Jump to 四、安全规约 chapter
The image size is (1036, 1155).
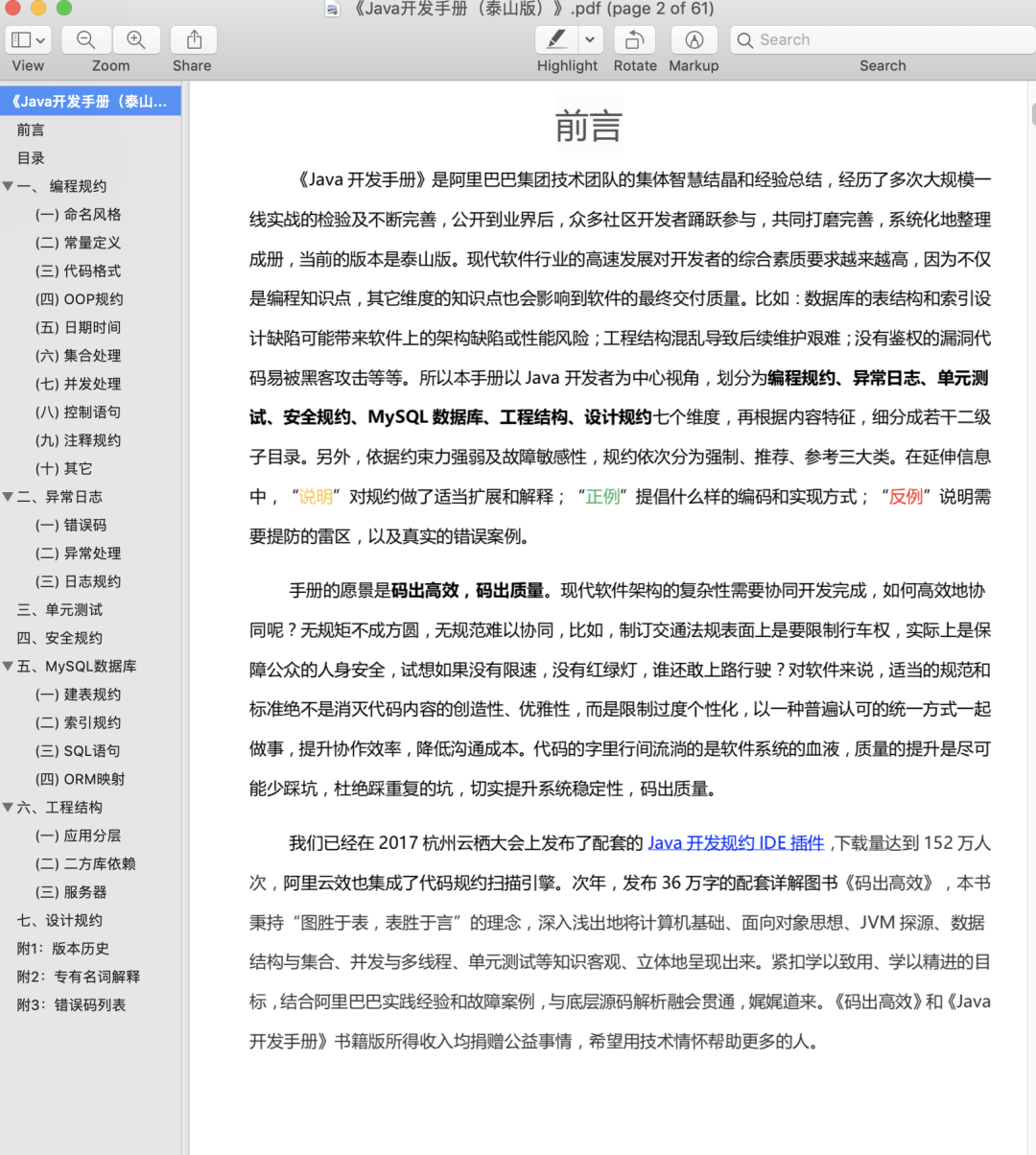[59, 638]
